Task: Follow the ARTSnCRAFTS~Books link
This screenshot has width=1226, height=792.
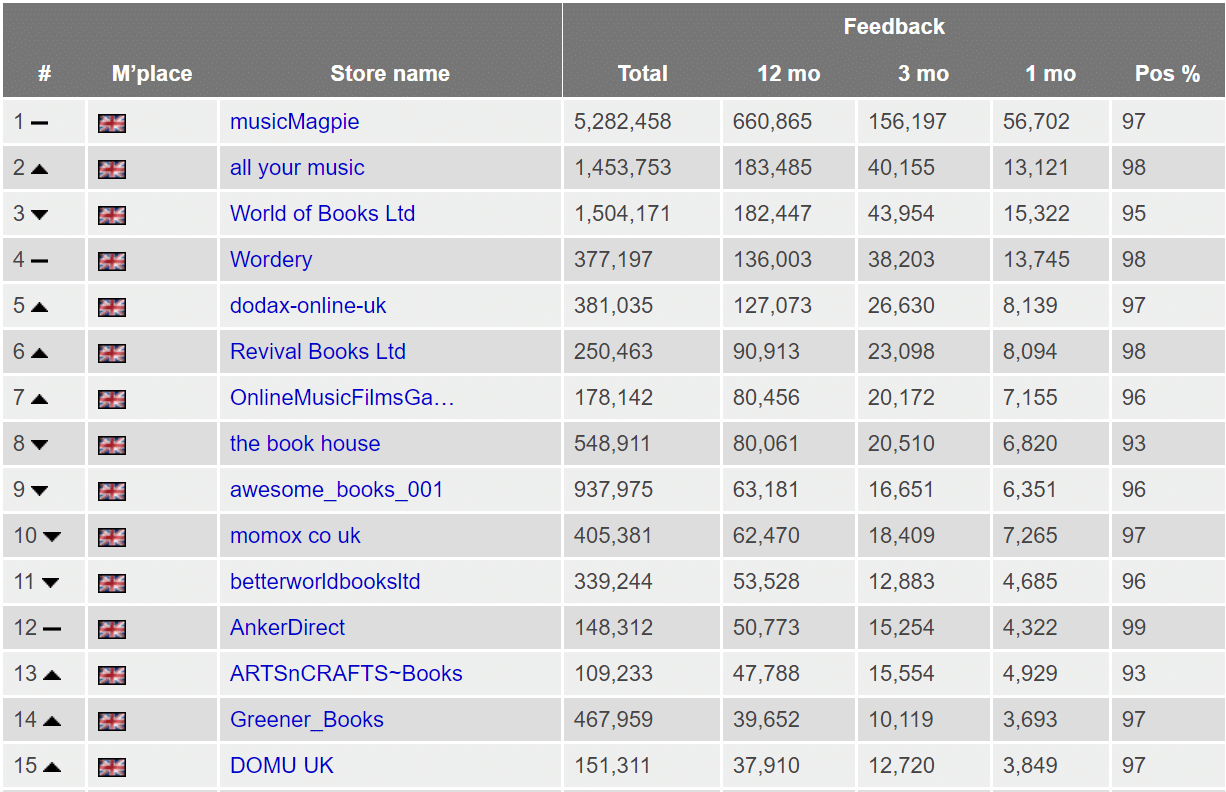Action: tap(346, 674)
